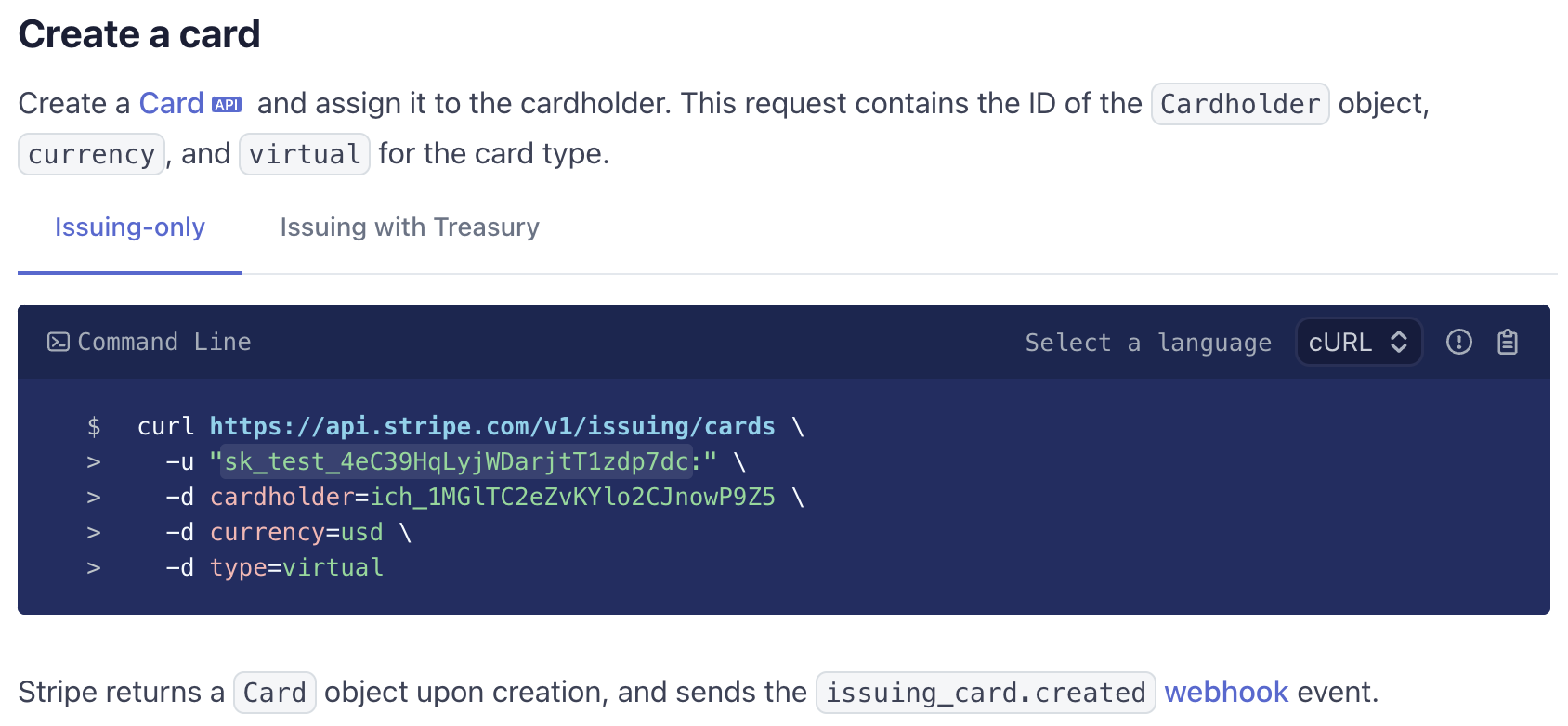Click the issuing_card.created code term
This screenshot has width=1568, height=726.
point(986,693)
